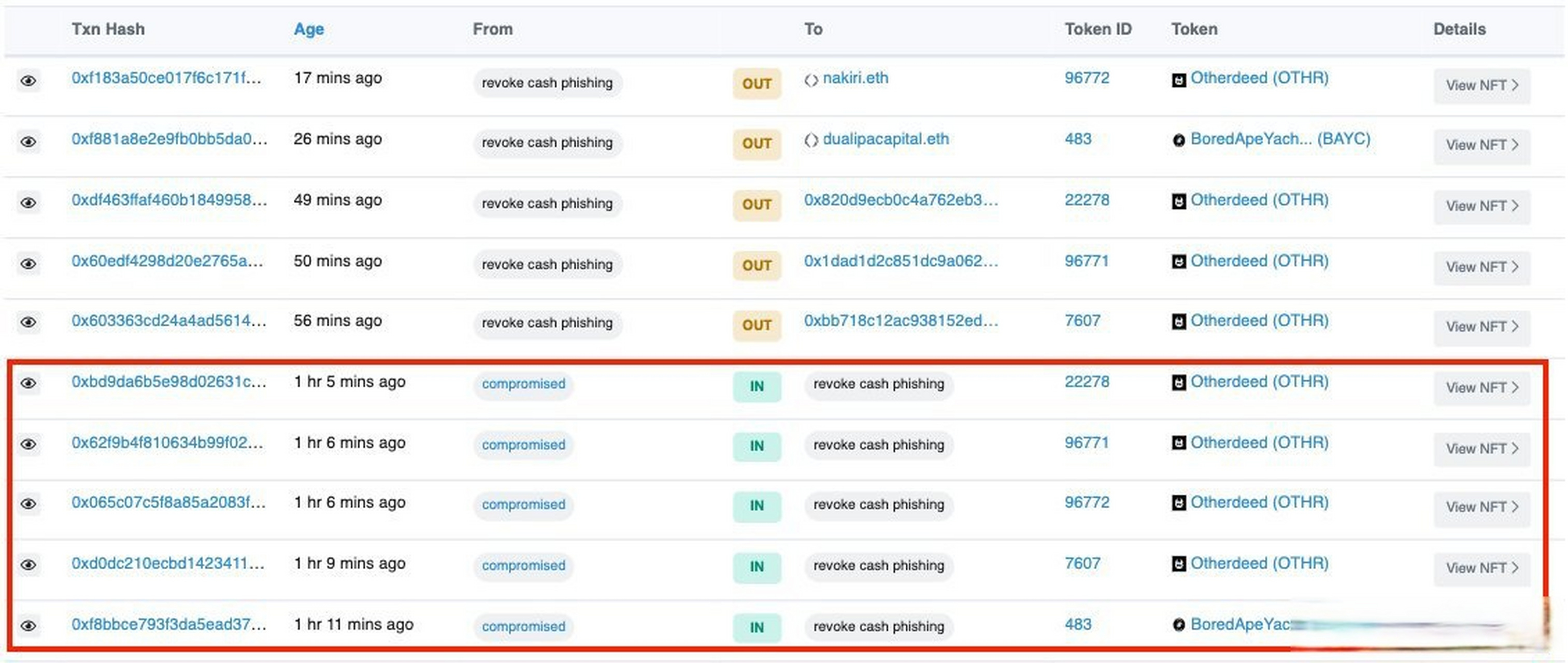Open transaction hash 0x065c07c5f8a85a2083f

tap(168, 502)
